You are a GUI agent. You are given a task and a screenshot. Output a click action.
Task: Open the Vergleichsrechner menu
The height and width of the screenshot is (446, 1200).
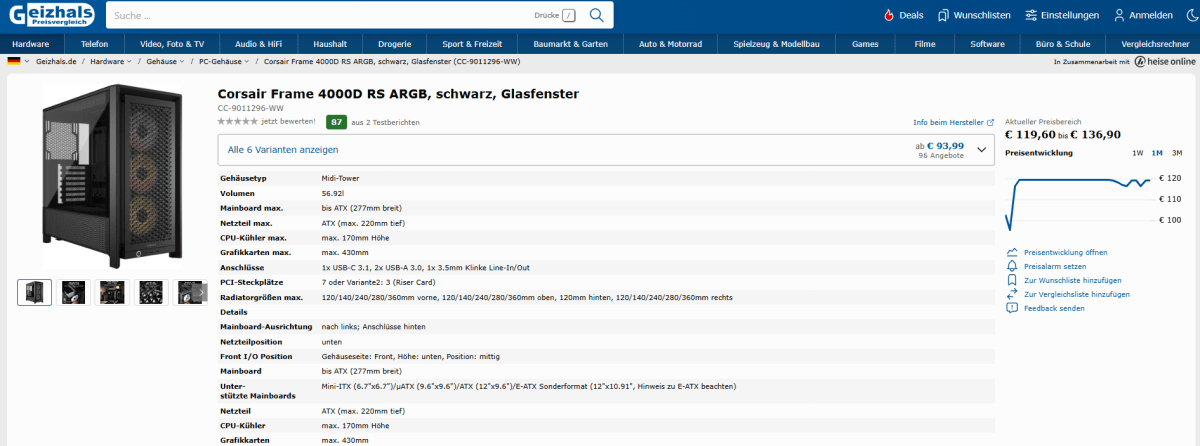pyautogui.click(x=1154, y=44)
